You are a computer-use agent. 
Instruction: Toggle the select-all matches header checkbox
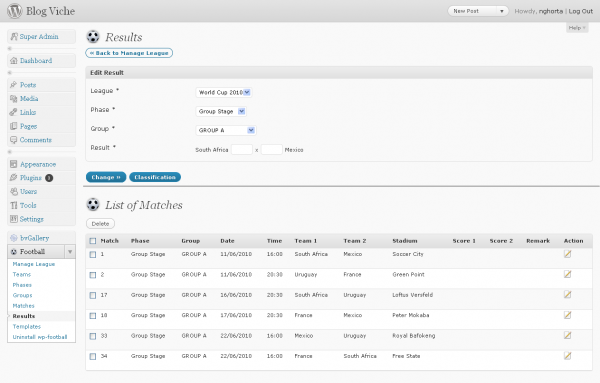[x=93, y=241]
